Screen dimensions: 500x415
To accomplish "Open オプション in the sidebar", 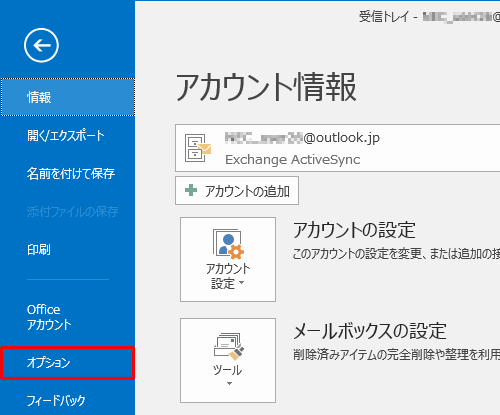I will [x=68, y=363].
